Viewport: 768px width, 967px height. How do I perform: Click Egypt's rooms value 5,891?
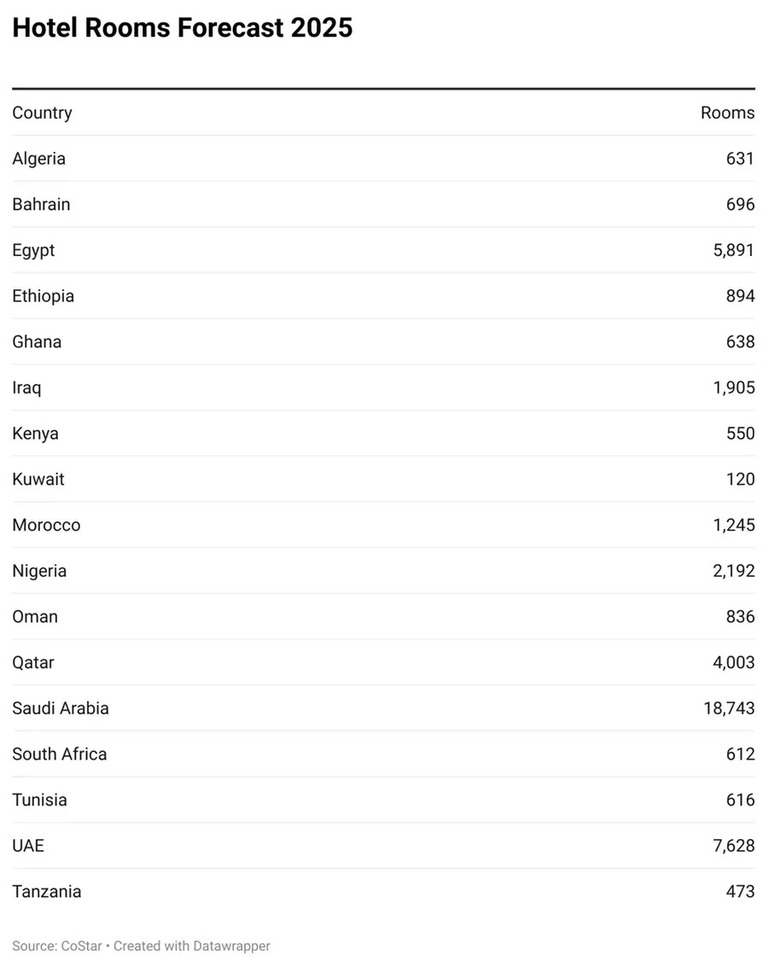[x=733, y=250]
